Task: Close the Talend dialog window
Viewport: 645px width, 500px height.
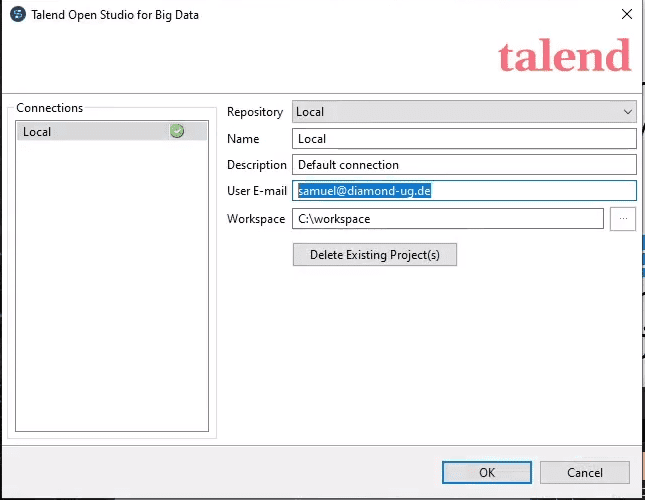Action: pos(626,14)
